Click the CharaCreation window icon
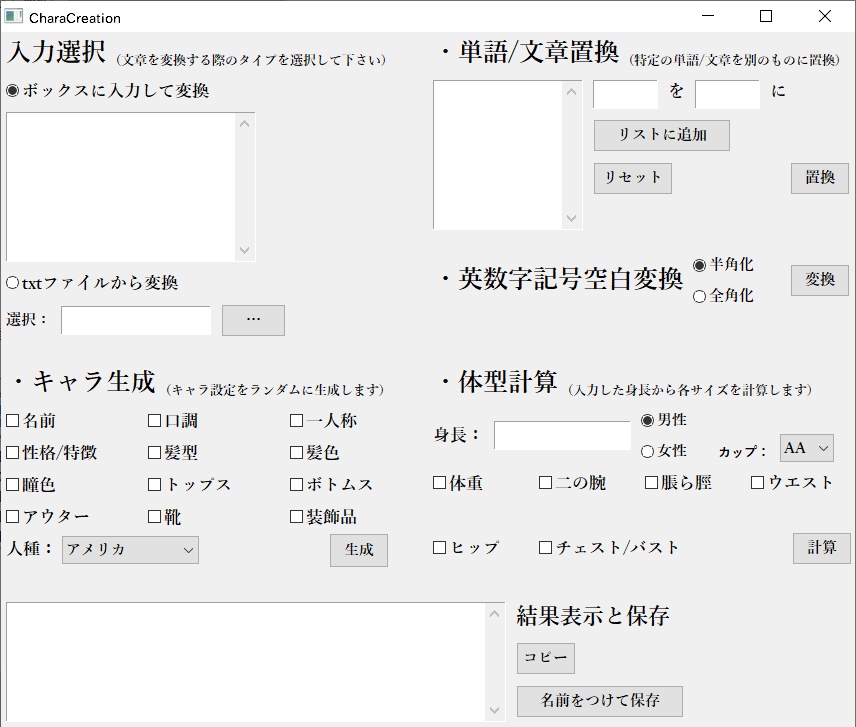856x727 pixels. coord(14,16)
